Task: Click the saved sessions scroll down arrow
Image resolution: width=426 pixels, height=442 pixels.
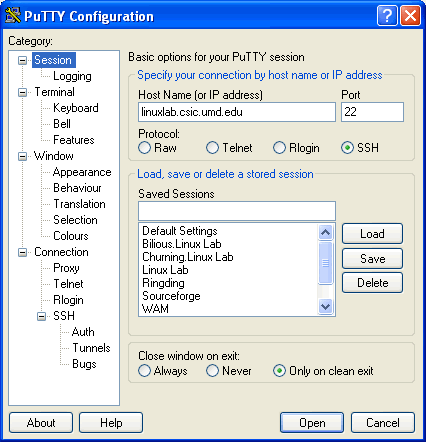Action: (x=325, y=306)
